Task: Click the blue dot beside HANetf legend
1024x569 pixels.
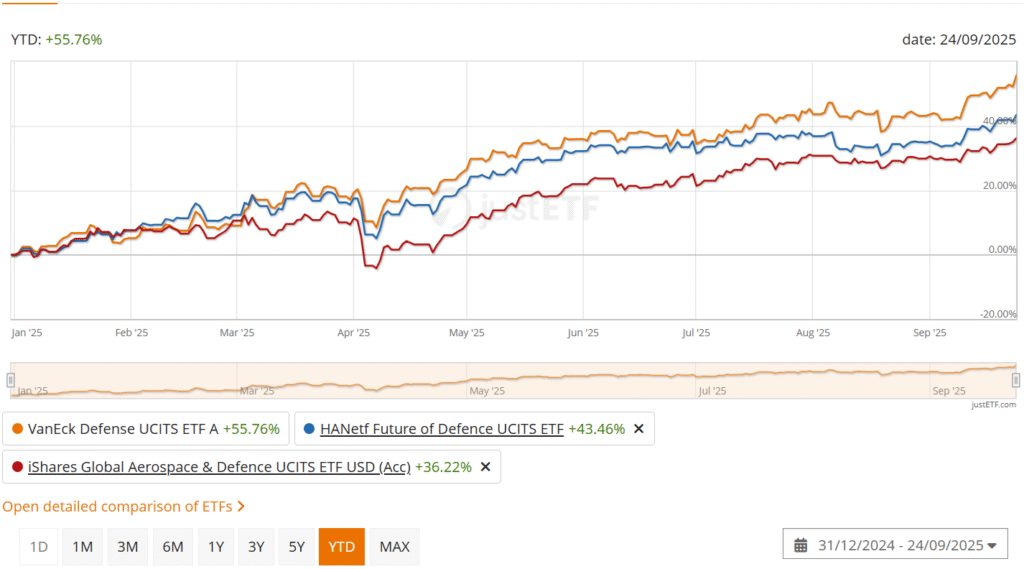Action: click(310, 429)
